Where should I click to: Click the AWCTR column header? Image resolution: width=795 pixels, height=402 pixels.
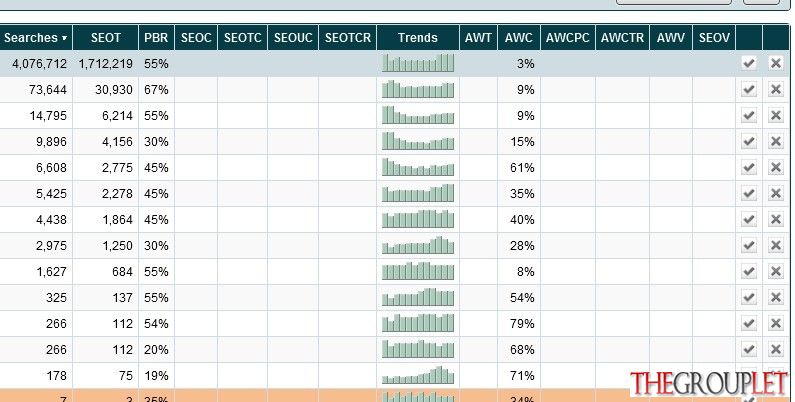[622, 38]
